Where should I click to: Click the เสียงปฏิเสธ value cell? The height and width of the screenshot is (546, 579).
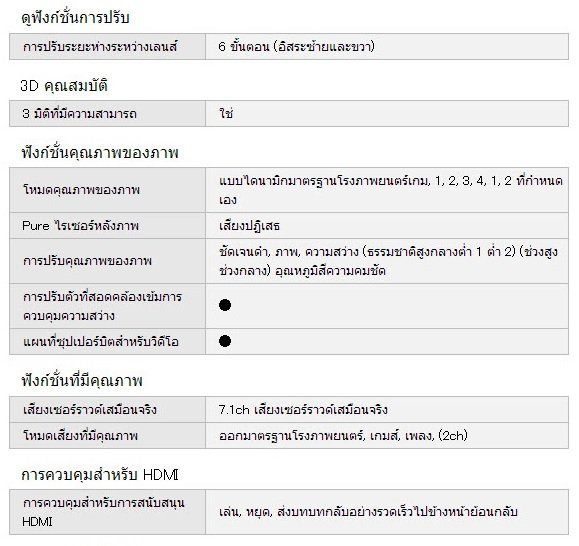pyautogui.click(x=387, y=226)
